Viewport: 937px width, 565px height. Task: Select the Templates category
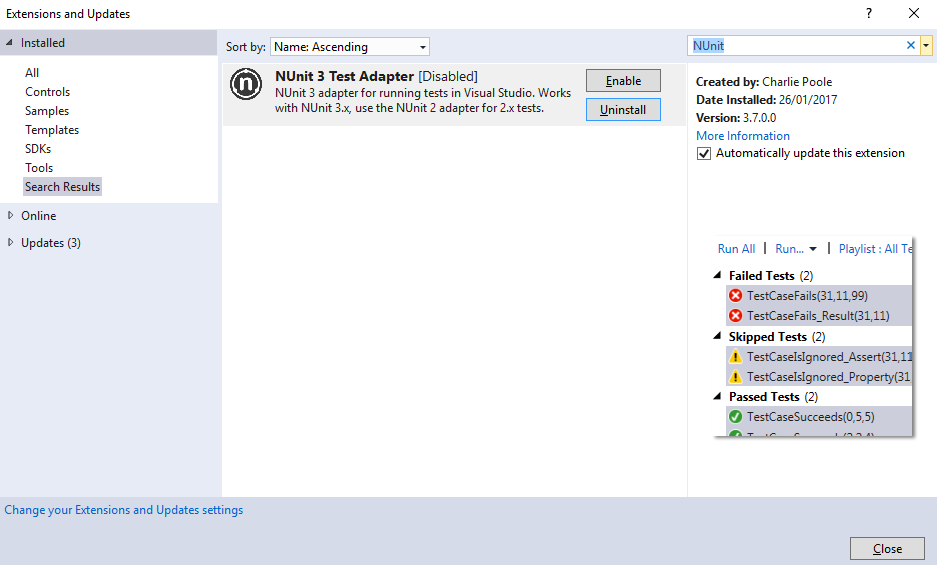pyautogui.click(x=52, y=130)
